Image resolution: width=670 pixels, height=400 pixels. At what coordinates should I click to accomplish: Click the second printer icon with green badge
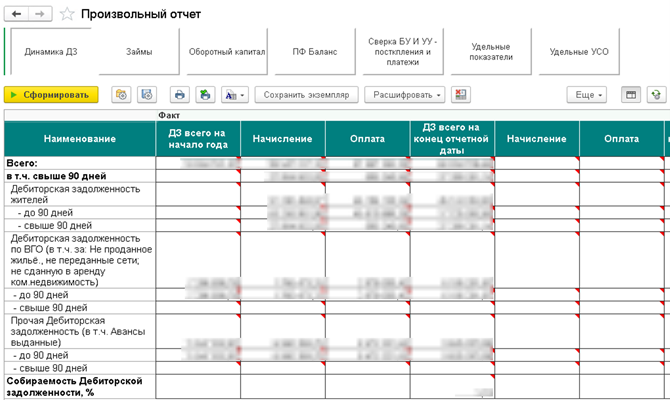point(205,95)
